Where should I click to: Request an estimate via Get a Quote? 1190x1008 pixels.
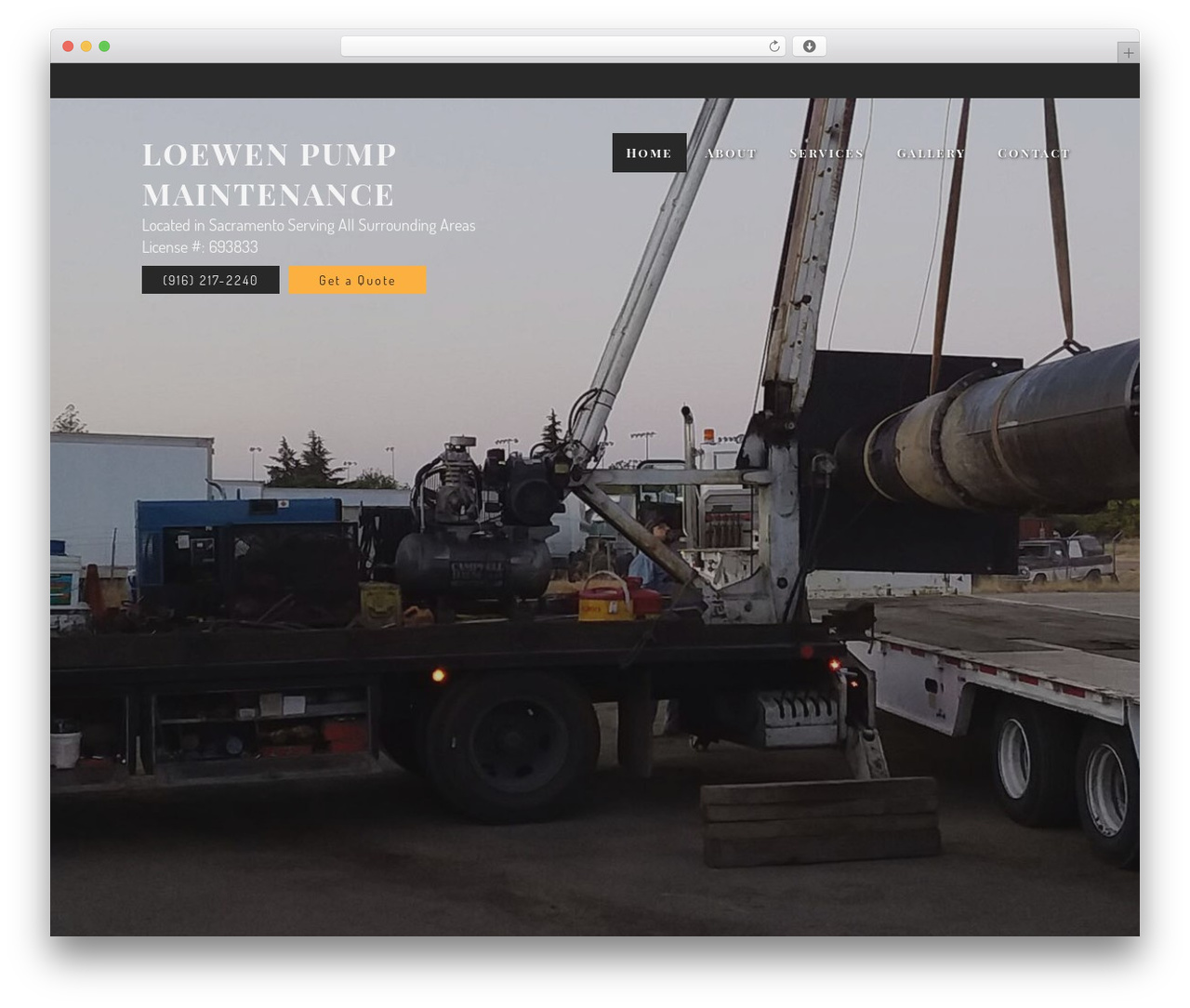point(357,280)
